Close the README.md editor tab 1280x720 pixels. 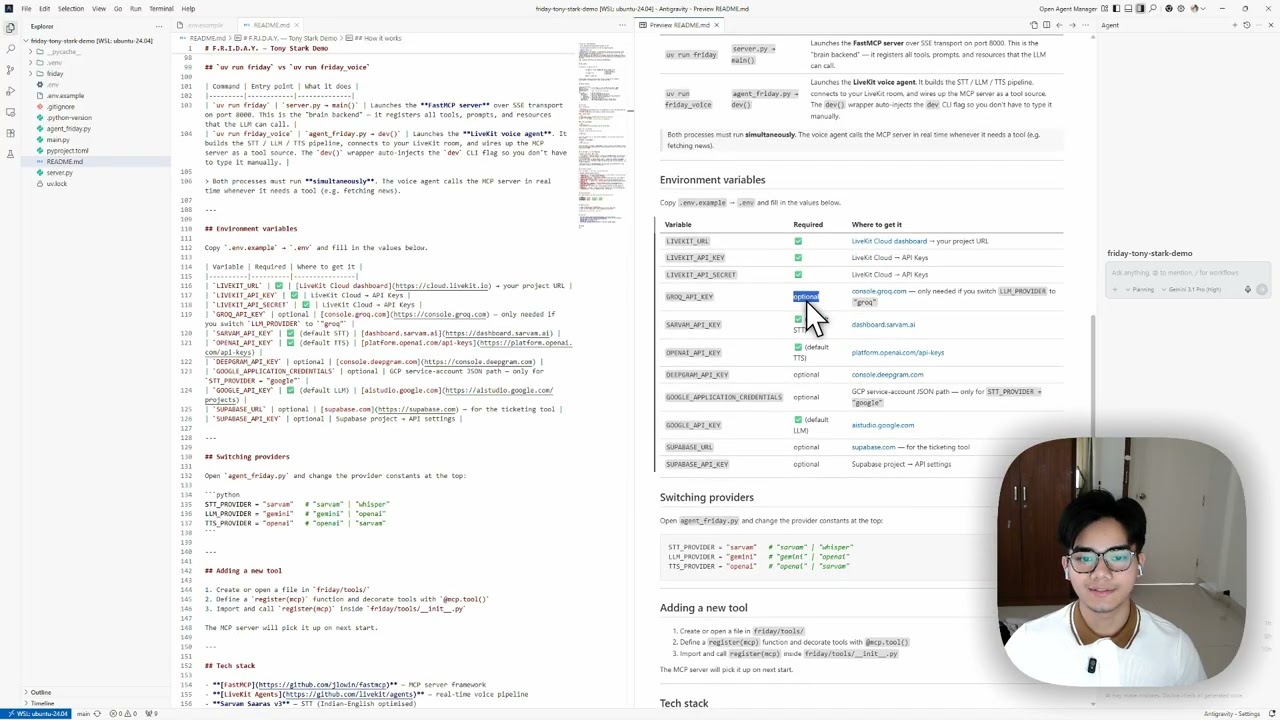(297, 25)
